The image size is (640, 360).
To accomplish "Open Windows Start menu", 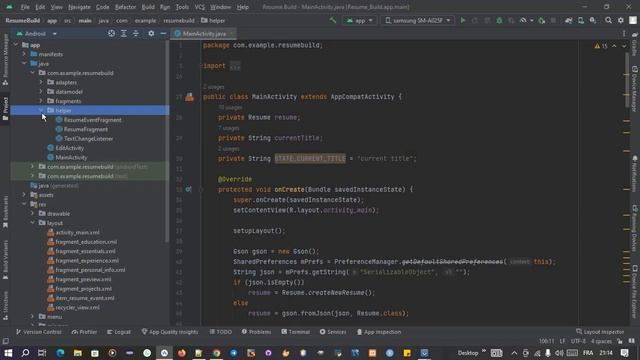I will click(x=8, y=353).
